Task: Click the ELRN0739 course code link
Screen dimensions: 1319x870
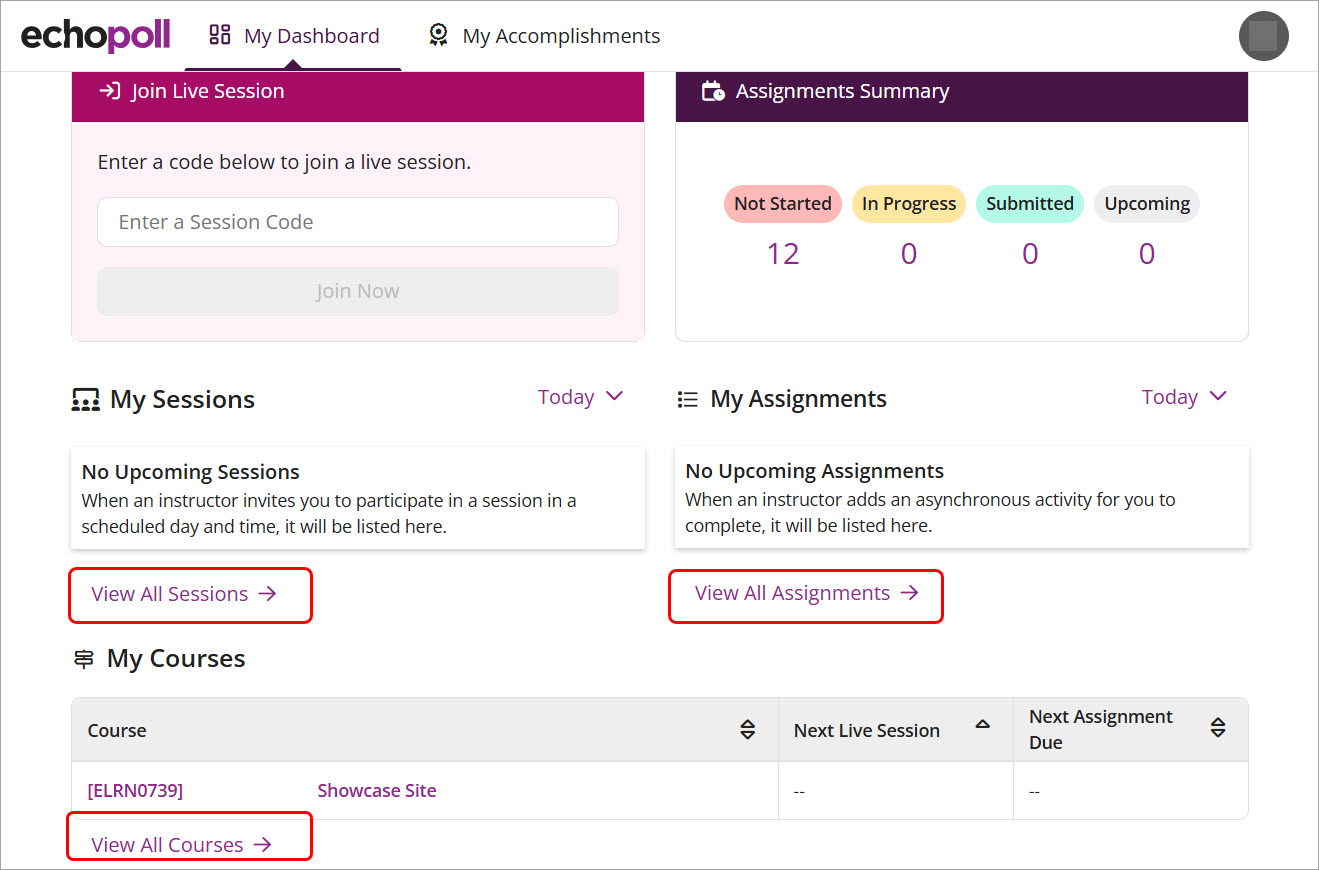Action: 135,790
